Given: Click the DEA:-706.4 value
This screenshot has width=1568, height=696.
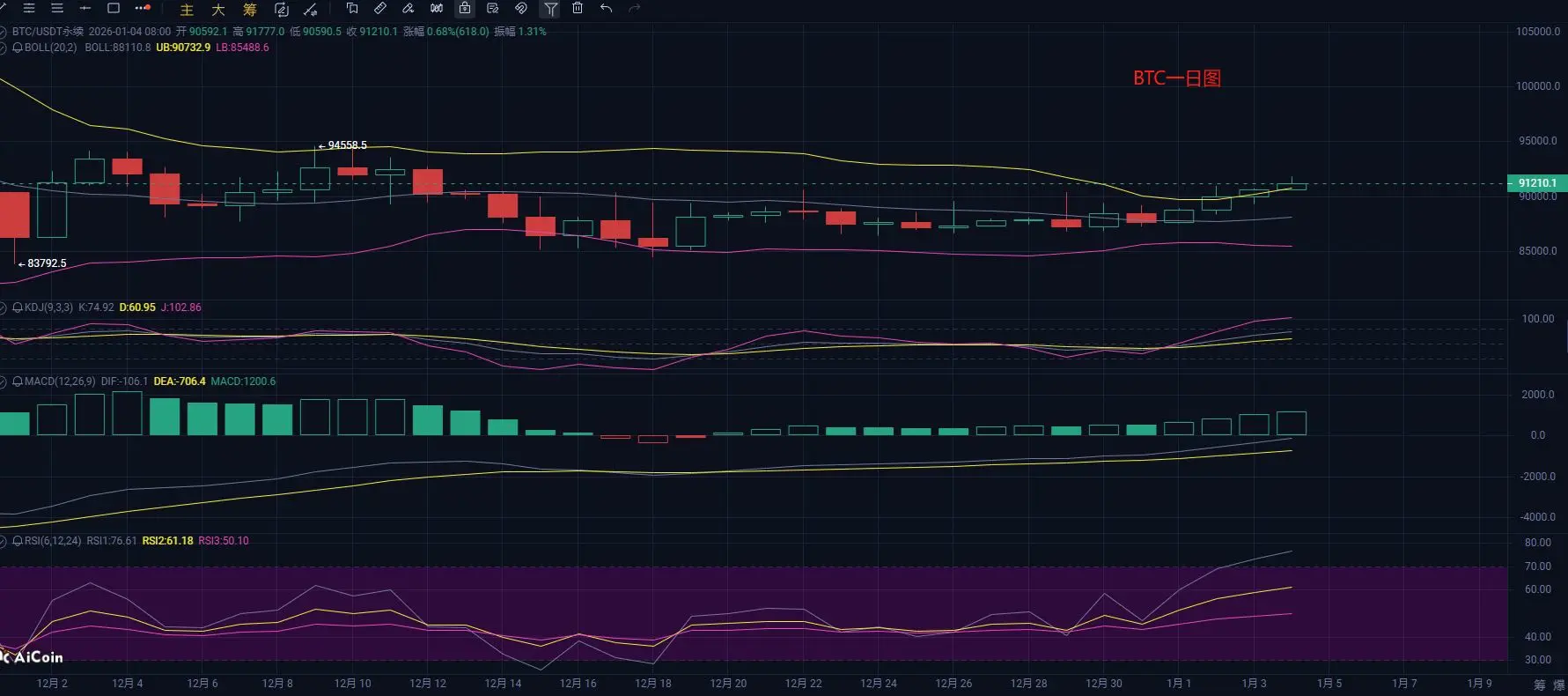Looking at the screenshot, I should tap(180, 381).
